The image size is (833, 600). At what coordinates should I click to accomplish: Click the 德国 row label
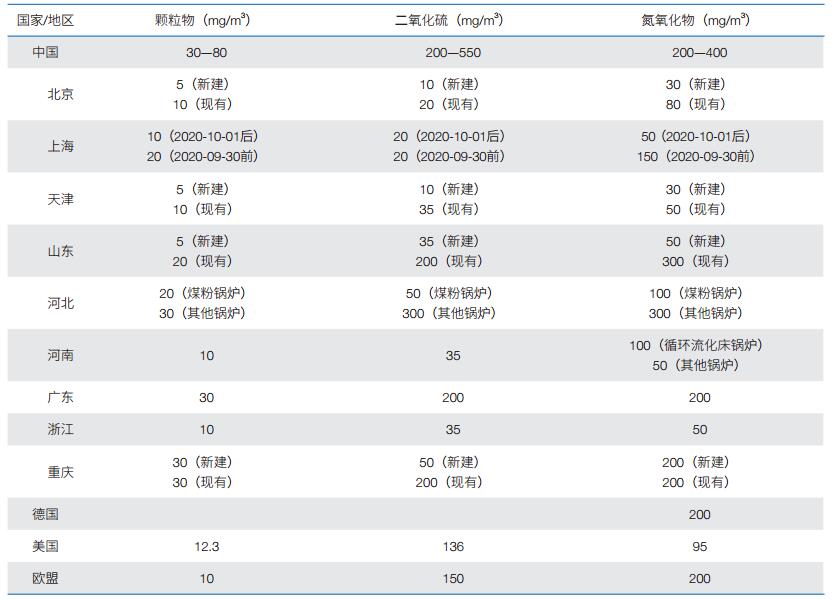click(46, 514)
